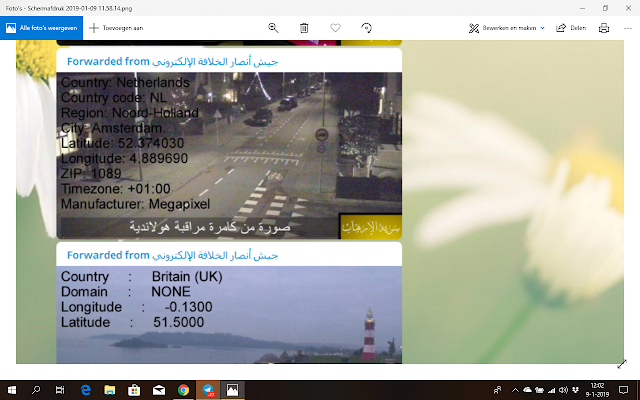Click the '51.5000' latitude value
640x400 pixels.
[x=178, y=322]
